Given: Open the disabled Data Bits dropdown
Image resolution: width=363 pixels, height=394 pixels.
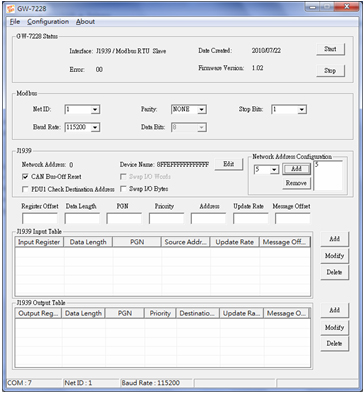Looking at the screenshot, I should pyautogui.click(x=202, y=127).
